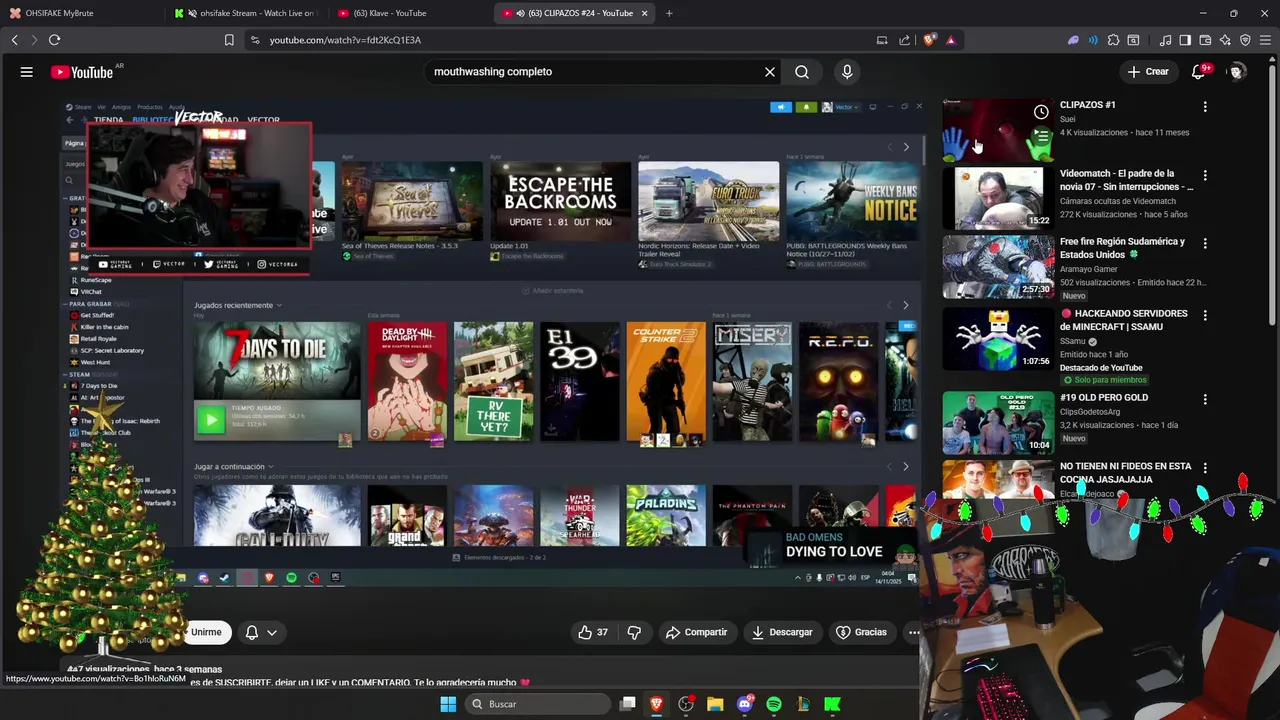1280x720 pixels.
Task: Dislike this video
Action: 634,632
